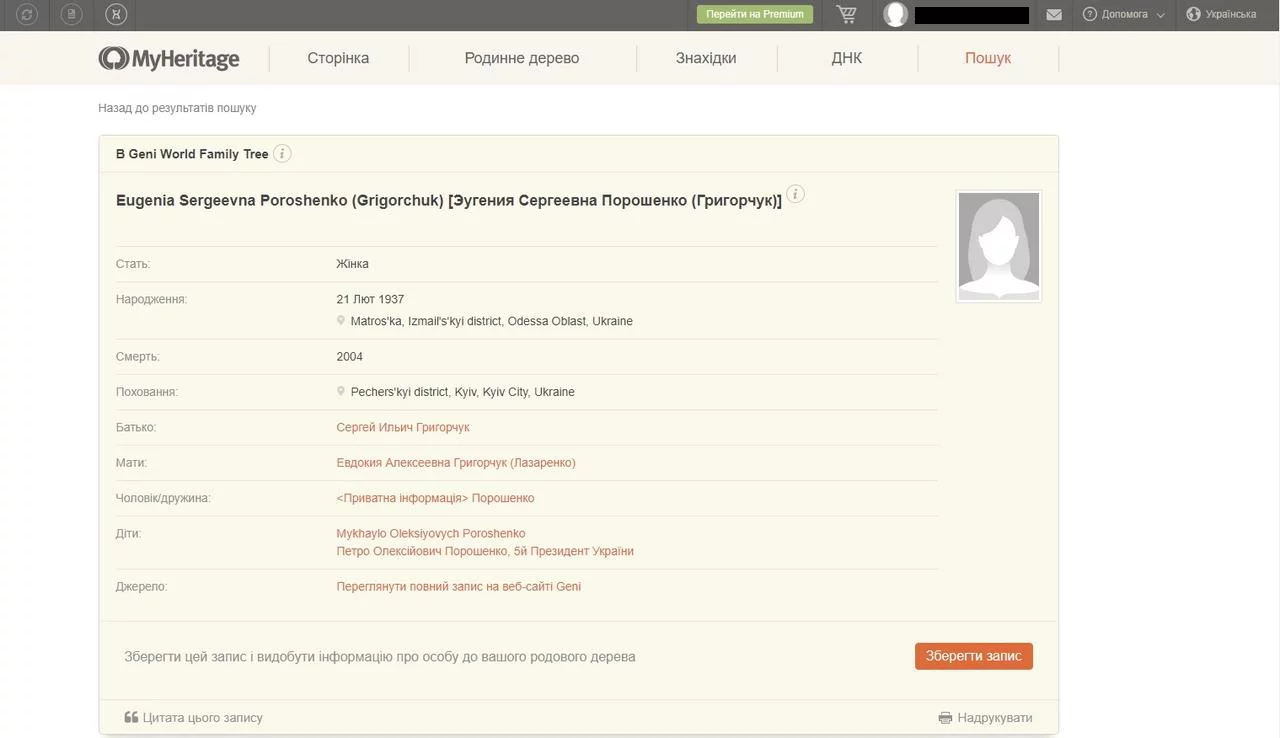Screen dimensions: 1280x738
Task: Open the Пошук menu
Action: [x=988, y=58]
